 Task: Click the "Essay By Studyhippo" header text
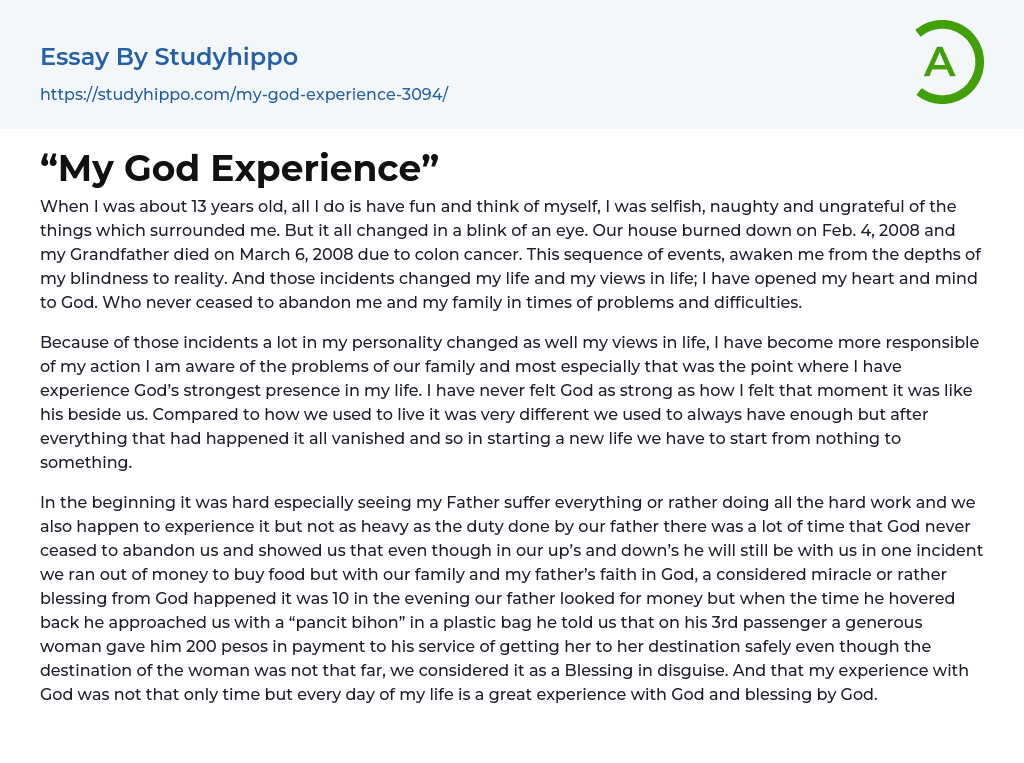(x=169, y=57)
